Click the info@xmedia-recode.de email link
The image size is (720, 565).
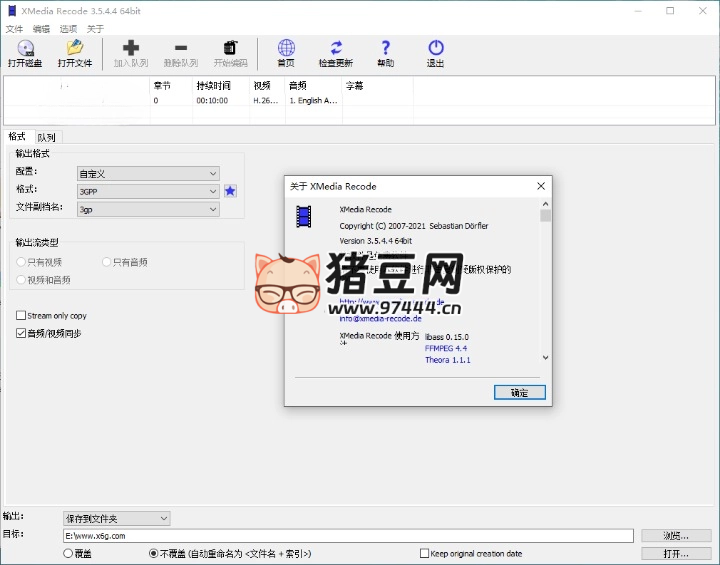tap(380, 319)
